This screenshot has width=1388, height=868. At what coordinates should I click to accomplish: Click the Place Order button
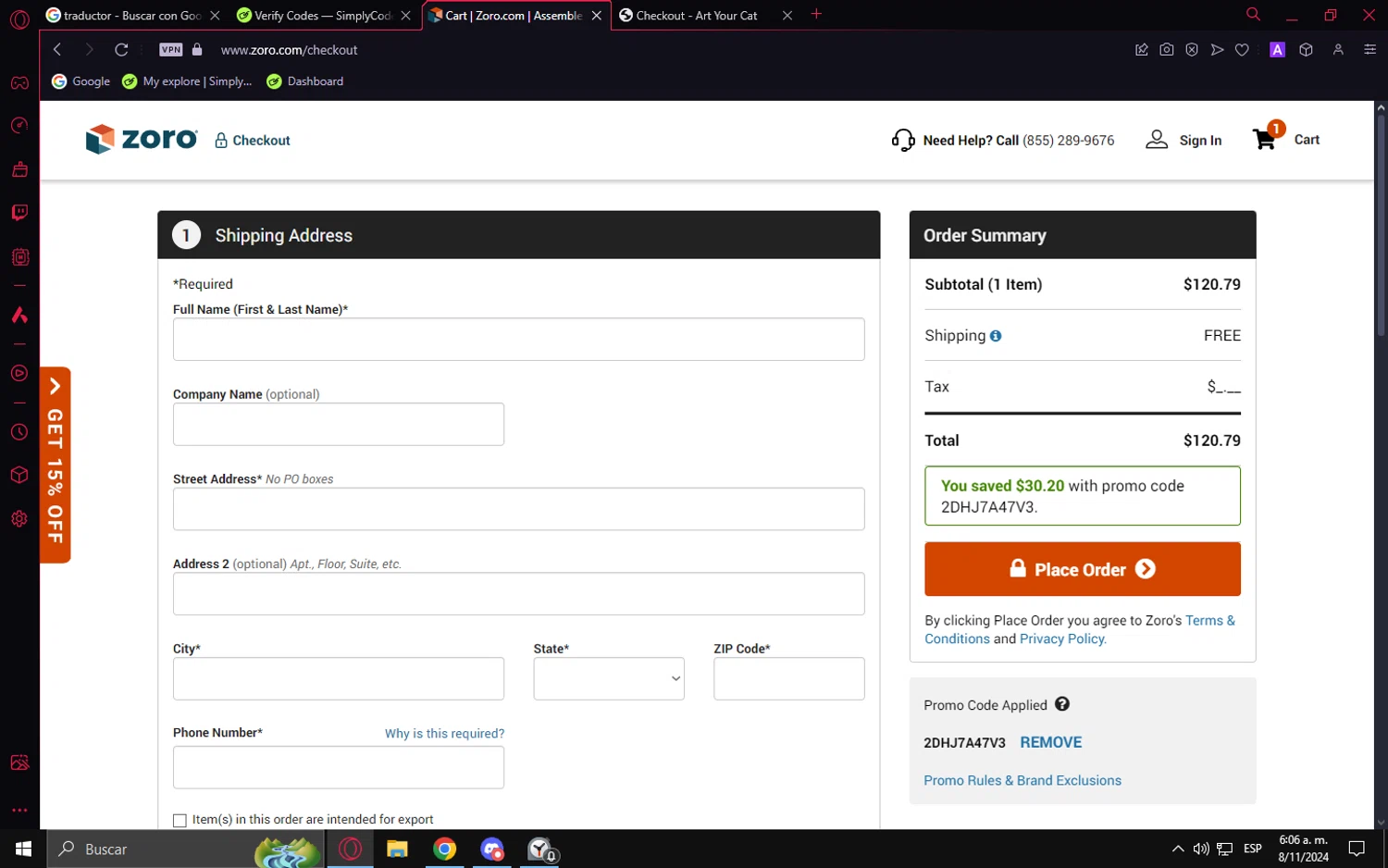pos(1083,569)
